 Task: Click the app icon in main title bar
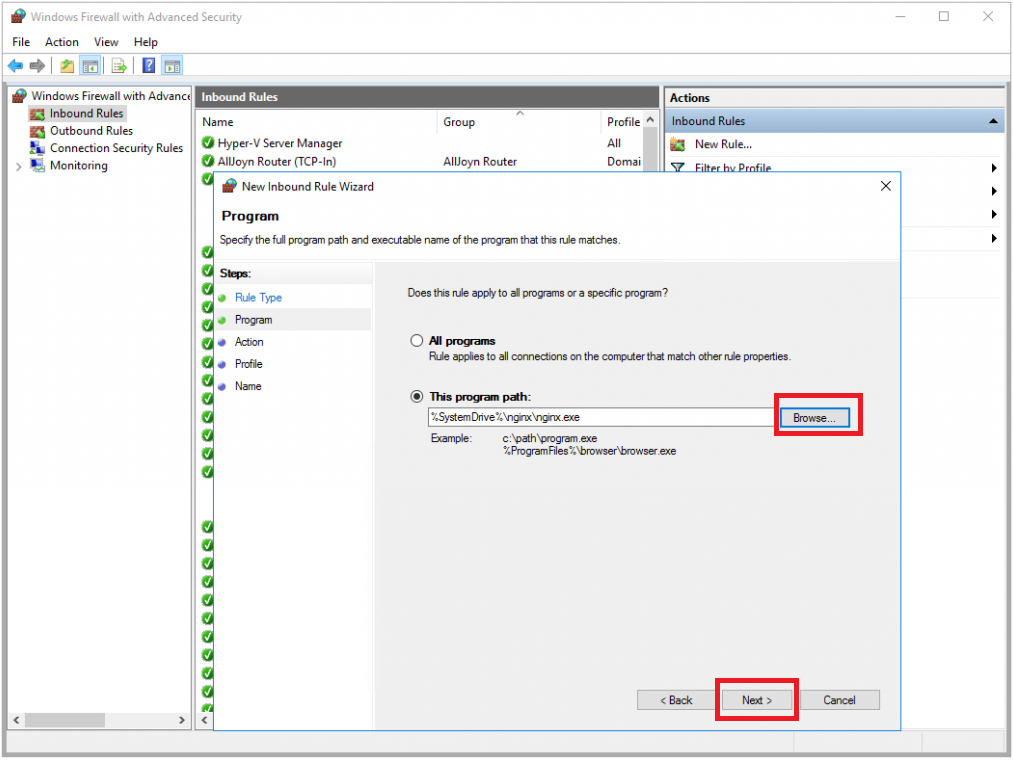tap(18, 17)
